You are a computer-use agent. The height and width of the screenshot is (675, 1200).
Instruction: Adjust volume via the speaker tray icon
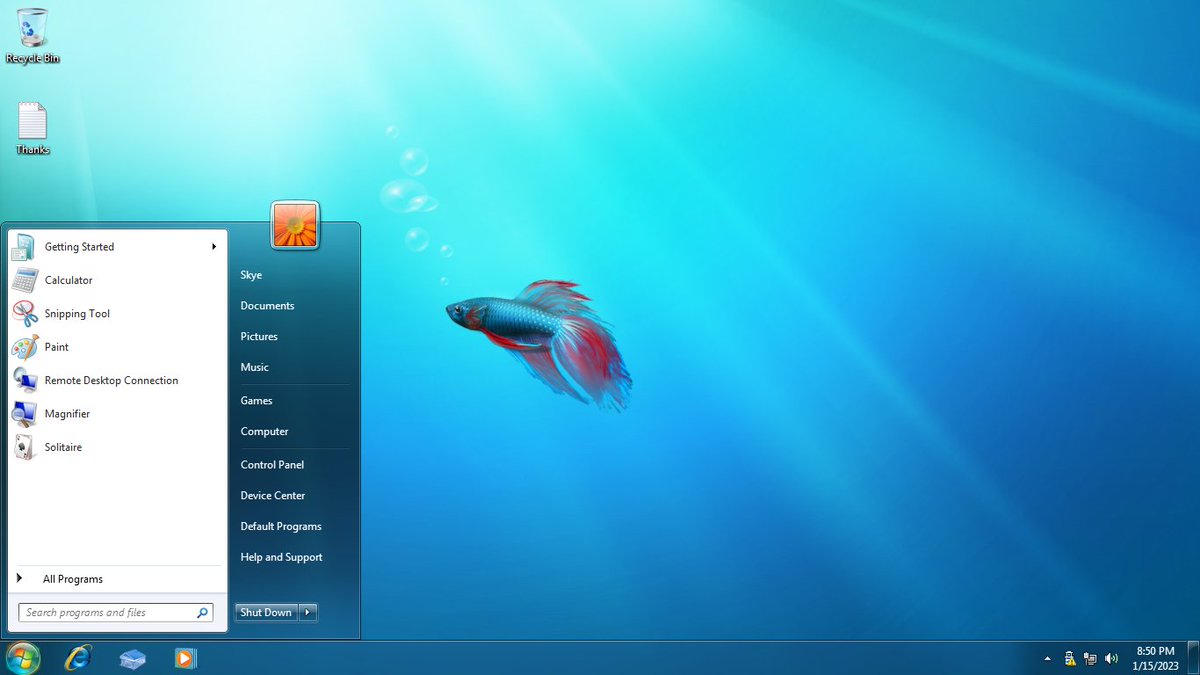coord(1111,658)
